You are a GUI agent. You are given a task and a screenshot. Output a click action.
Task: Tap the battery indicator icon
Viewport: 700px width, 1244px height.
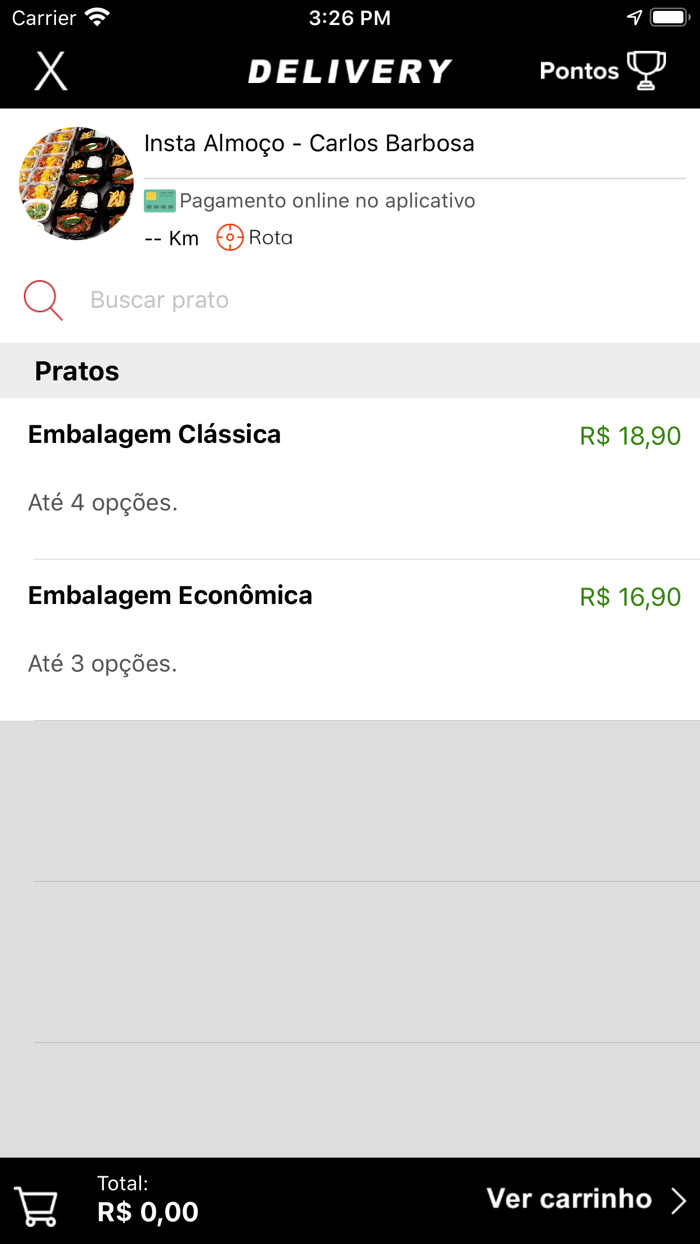click(x=668, y=17)
